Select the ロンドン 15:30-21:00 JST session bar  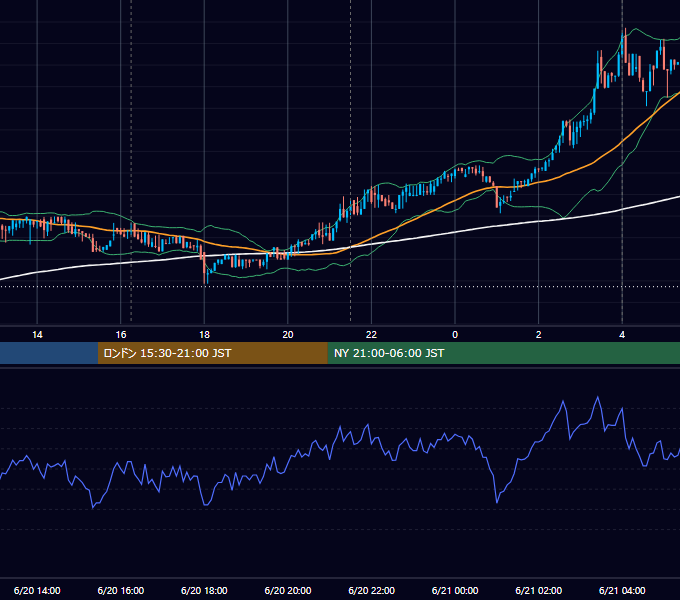(x=212, y=353)
